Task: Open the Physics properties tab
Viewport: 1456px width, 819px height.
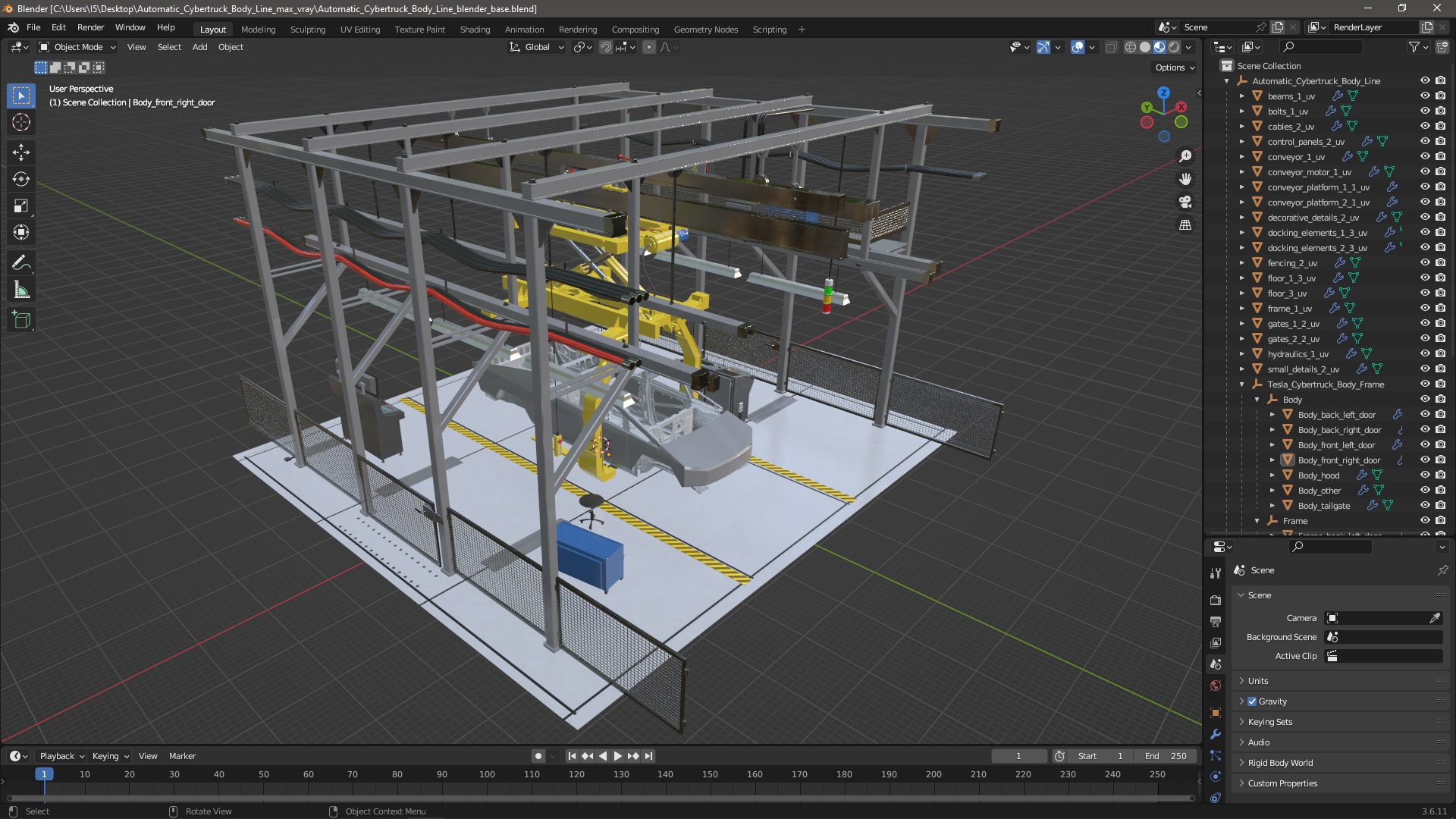Action: click(x=1216, y=777)
